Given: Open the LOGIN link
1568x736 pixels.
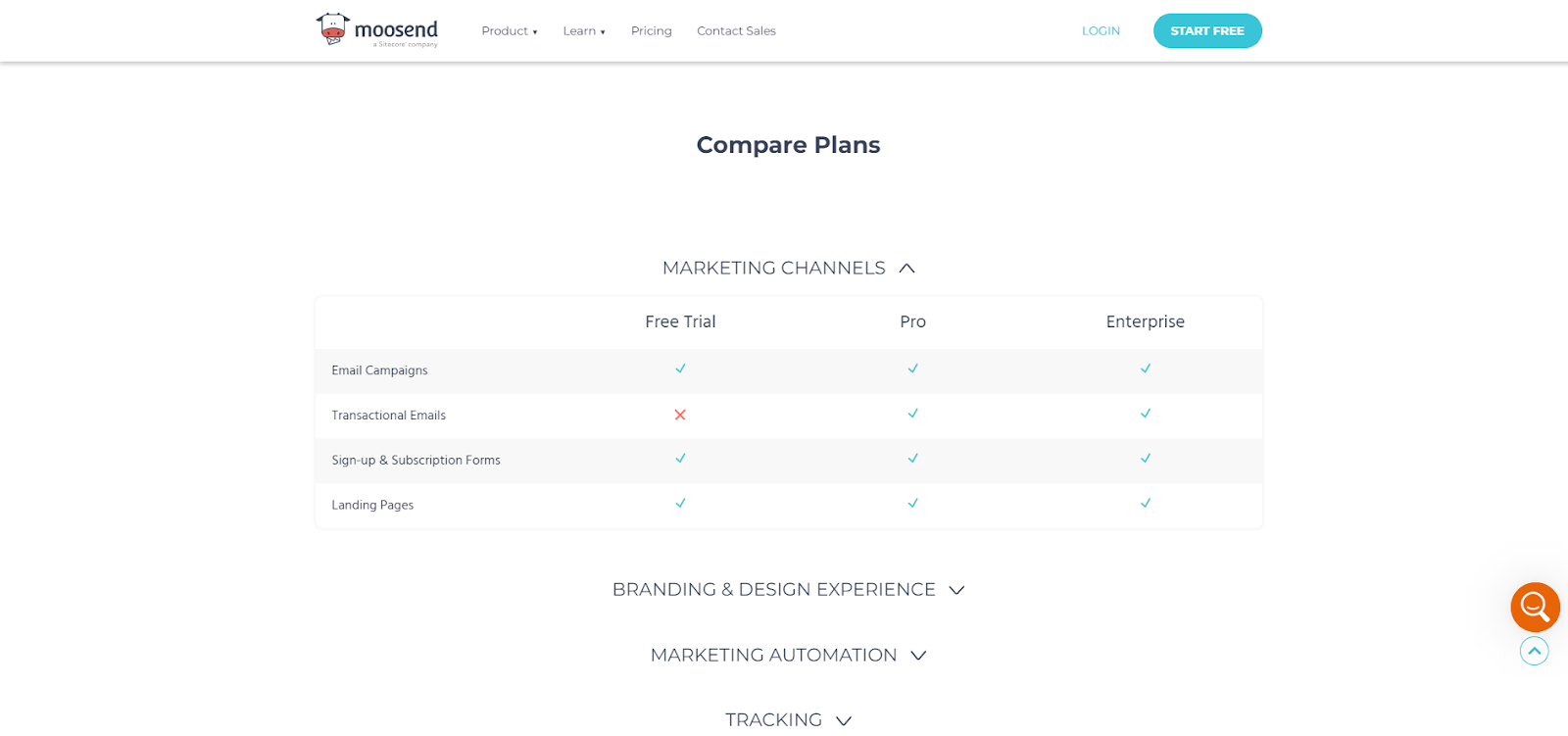Looking at the screenshot, I should [1101, 30].
